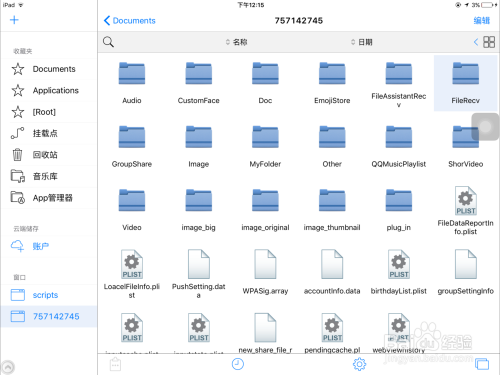Open accountInfo.data file
Screen dimensions: 500x375
coord(332,272)
